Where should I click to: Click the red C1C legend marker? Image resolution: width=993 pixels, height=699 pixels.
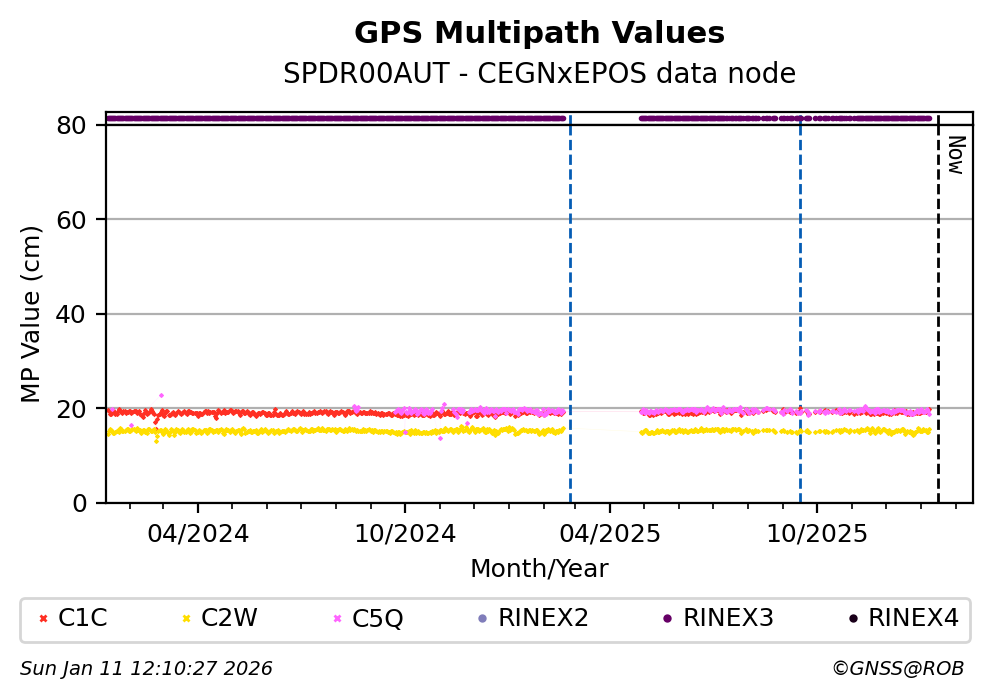click(x=43, y=618)
